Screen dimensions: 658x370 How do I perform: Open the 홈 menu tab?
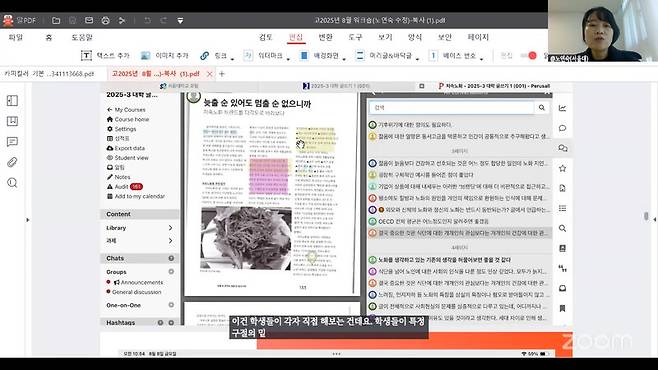pyautogui.click(x=49, y=37)
